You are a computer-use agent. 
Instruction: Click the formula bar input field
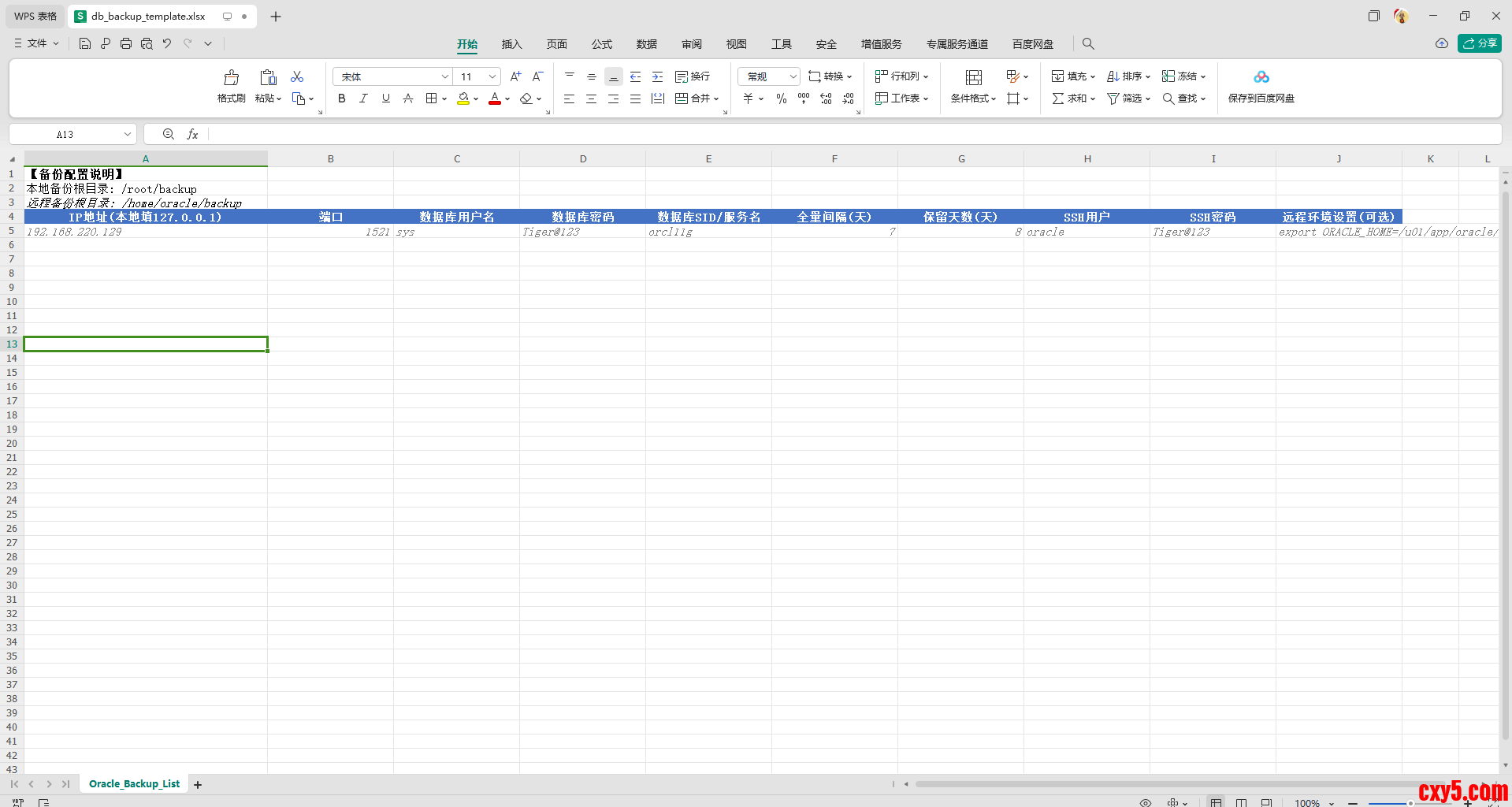point(854,134)
